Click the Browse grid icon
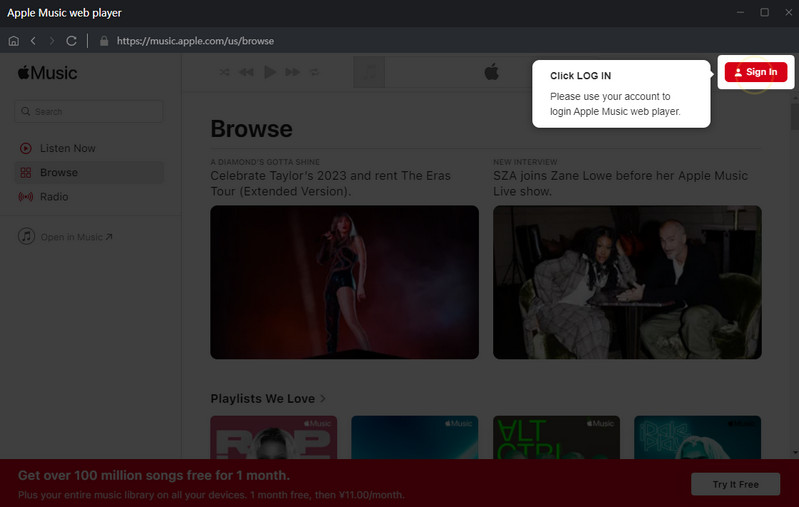This screenshot has width=799, height=507. click(25, 173)
